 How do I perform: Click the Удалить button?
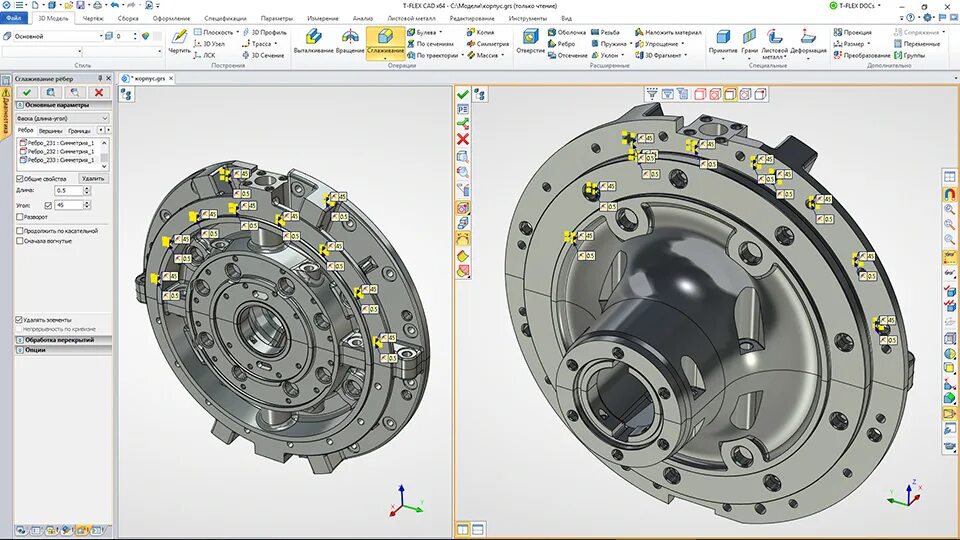[93, 179]
